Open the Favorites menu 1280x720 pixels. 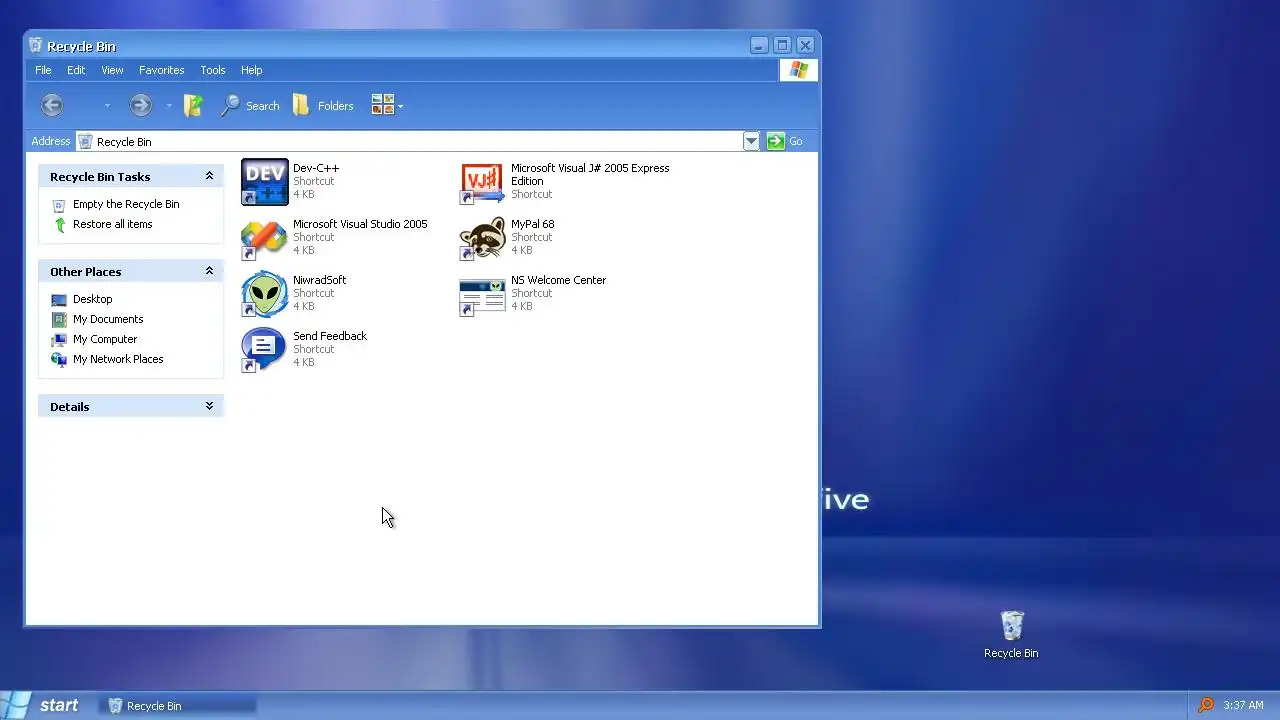tap(161, 70)
